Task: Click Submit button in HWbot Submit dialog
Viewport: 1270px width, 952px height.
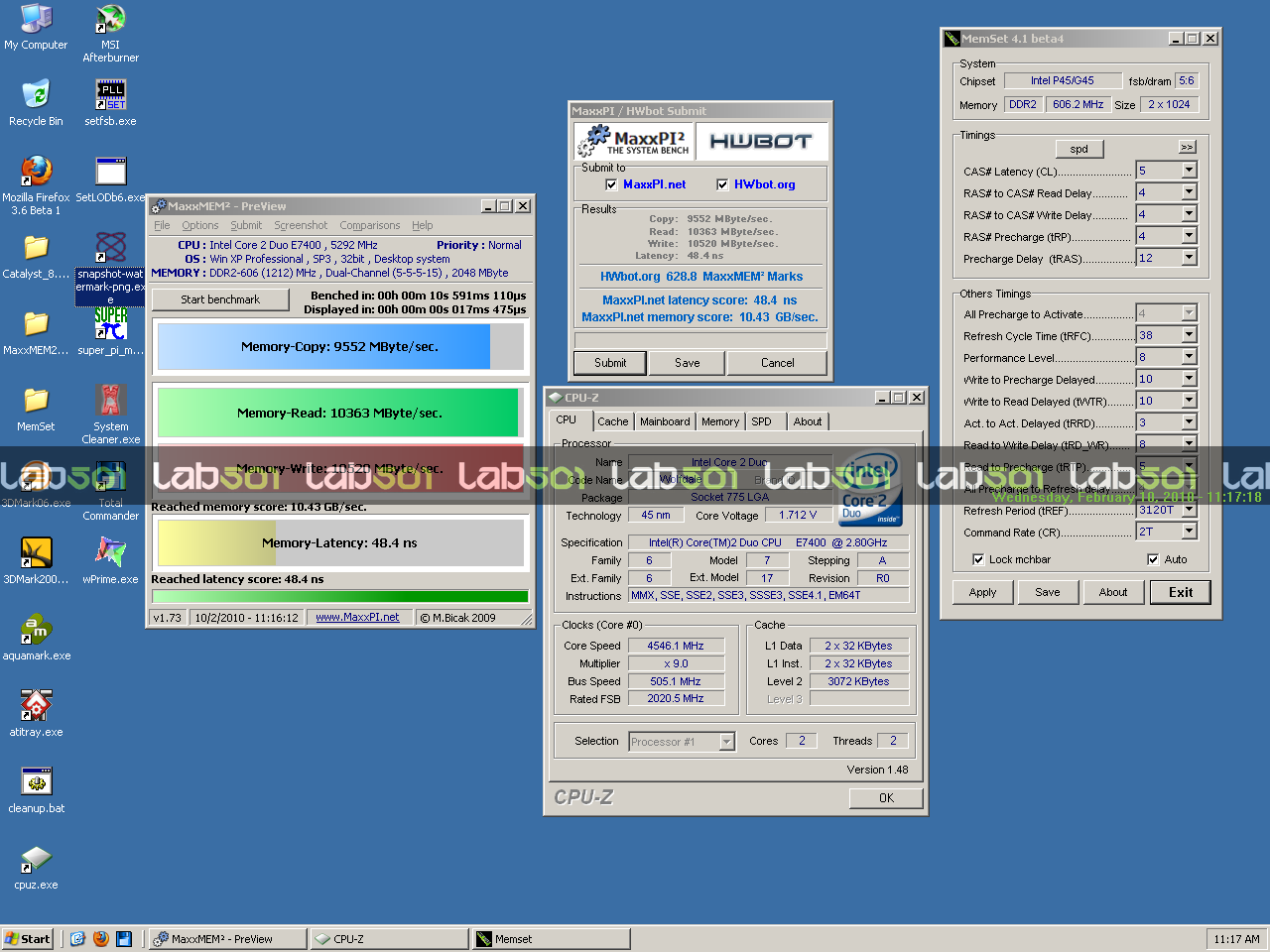Action: pyautogui.click(x=610, y=363)
